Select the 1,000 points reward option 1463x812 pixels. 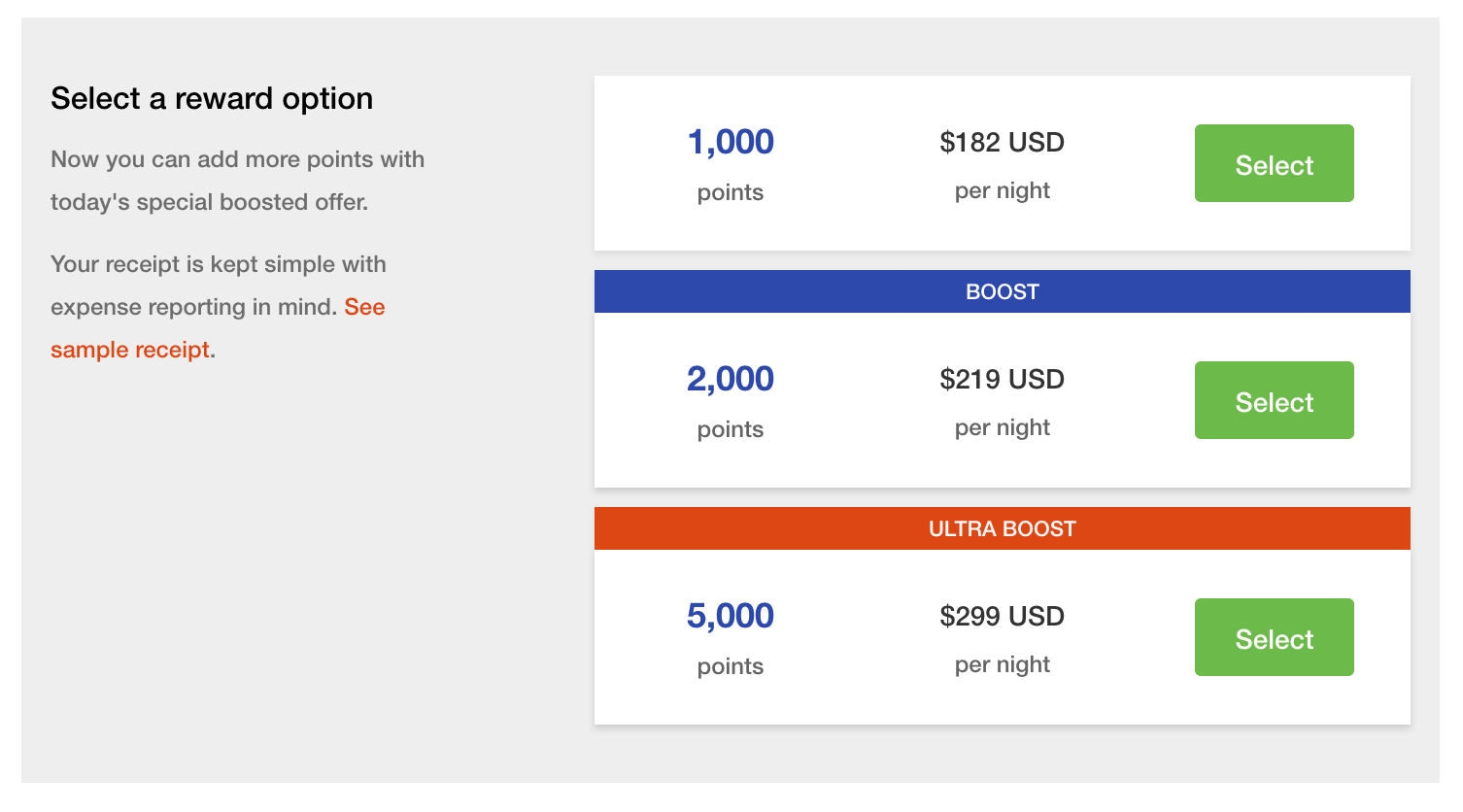click(x=1274, y=163)
